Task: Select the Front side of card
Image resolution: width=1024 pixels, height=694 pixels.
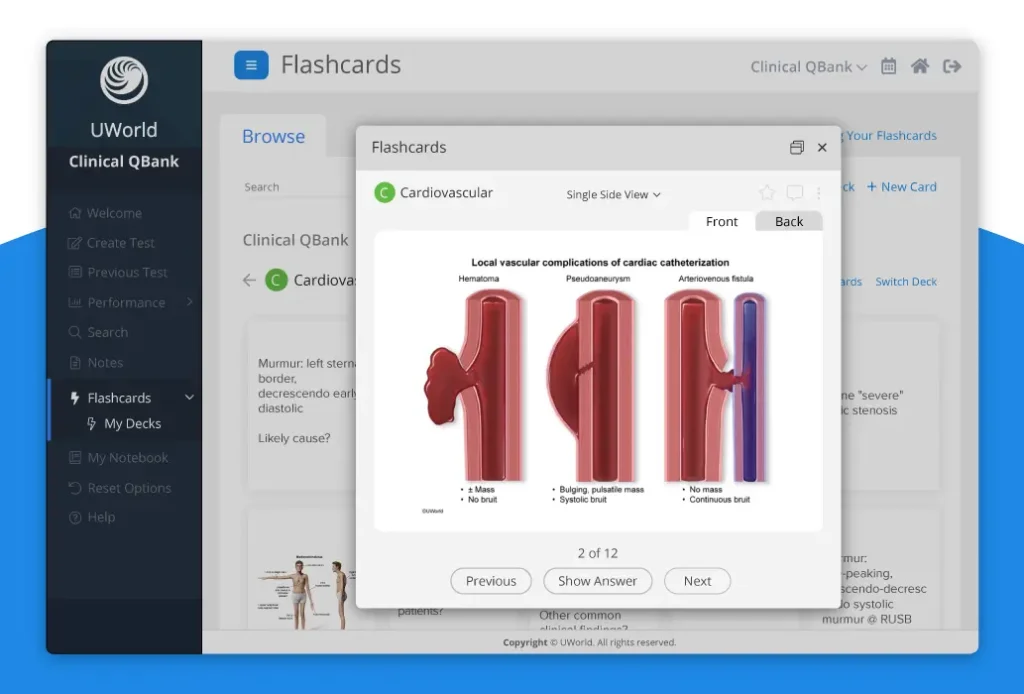Action: 721,221
